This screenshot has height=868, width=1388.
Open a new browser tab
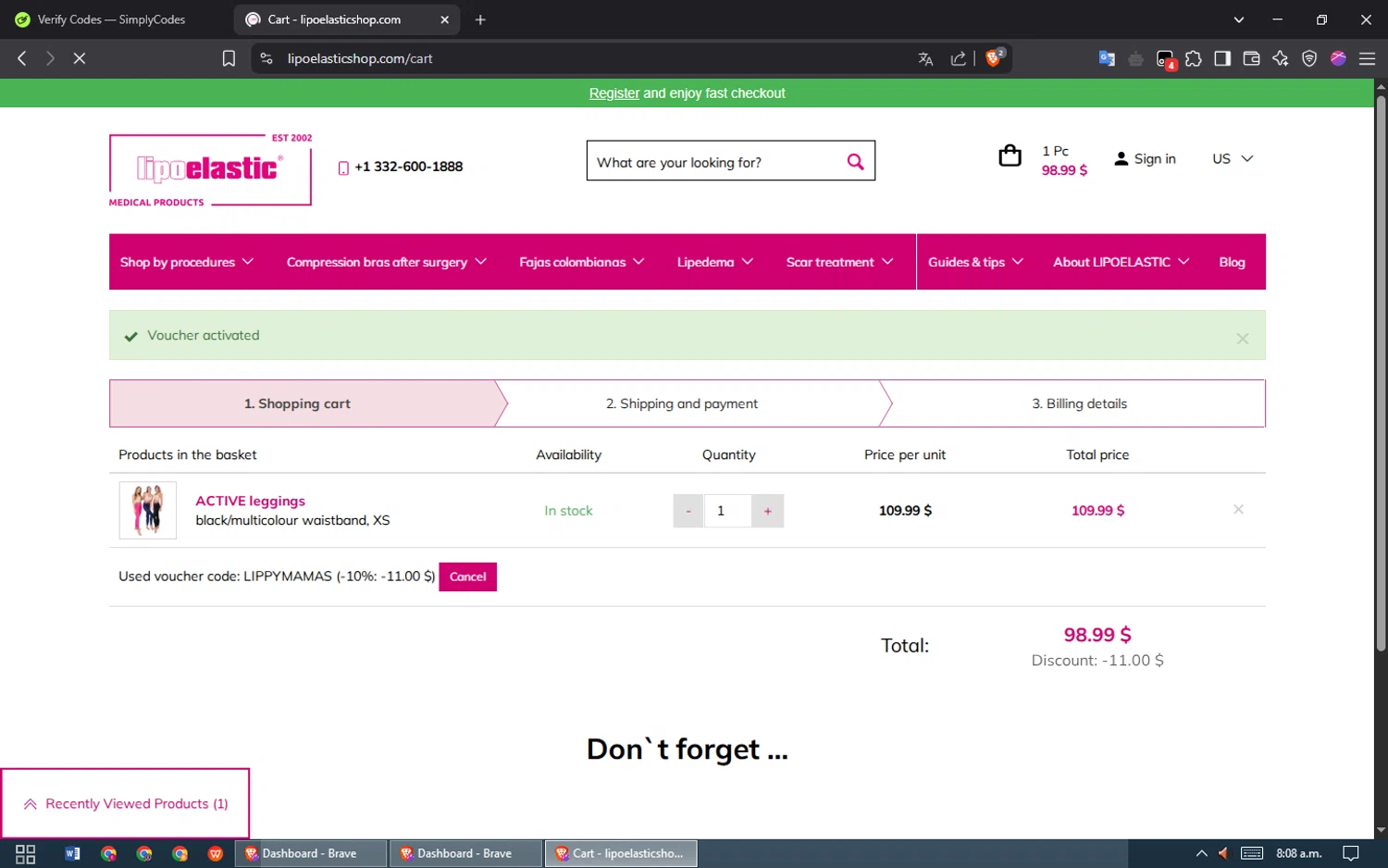point(480,19)
